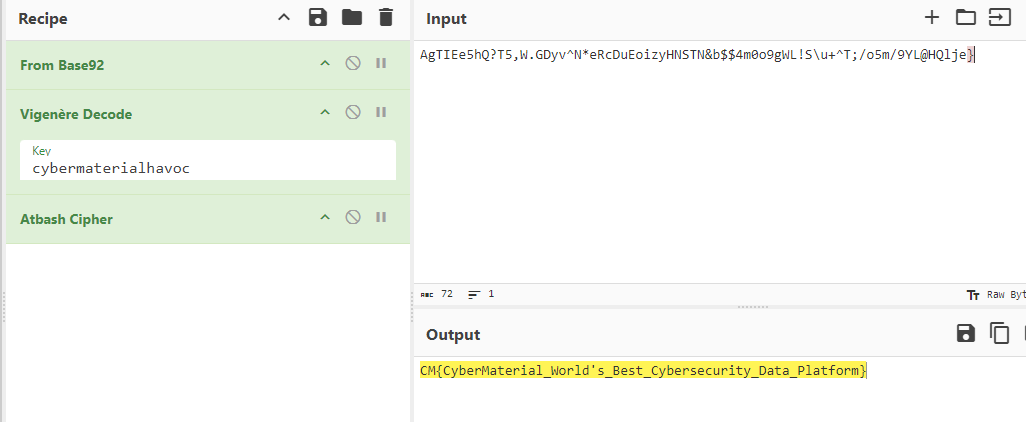The height and width of the screenshot is (422, 1026).
Task: Collapse the Atbash Cipher operation
Action: 324,217
